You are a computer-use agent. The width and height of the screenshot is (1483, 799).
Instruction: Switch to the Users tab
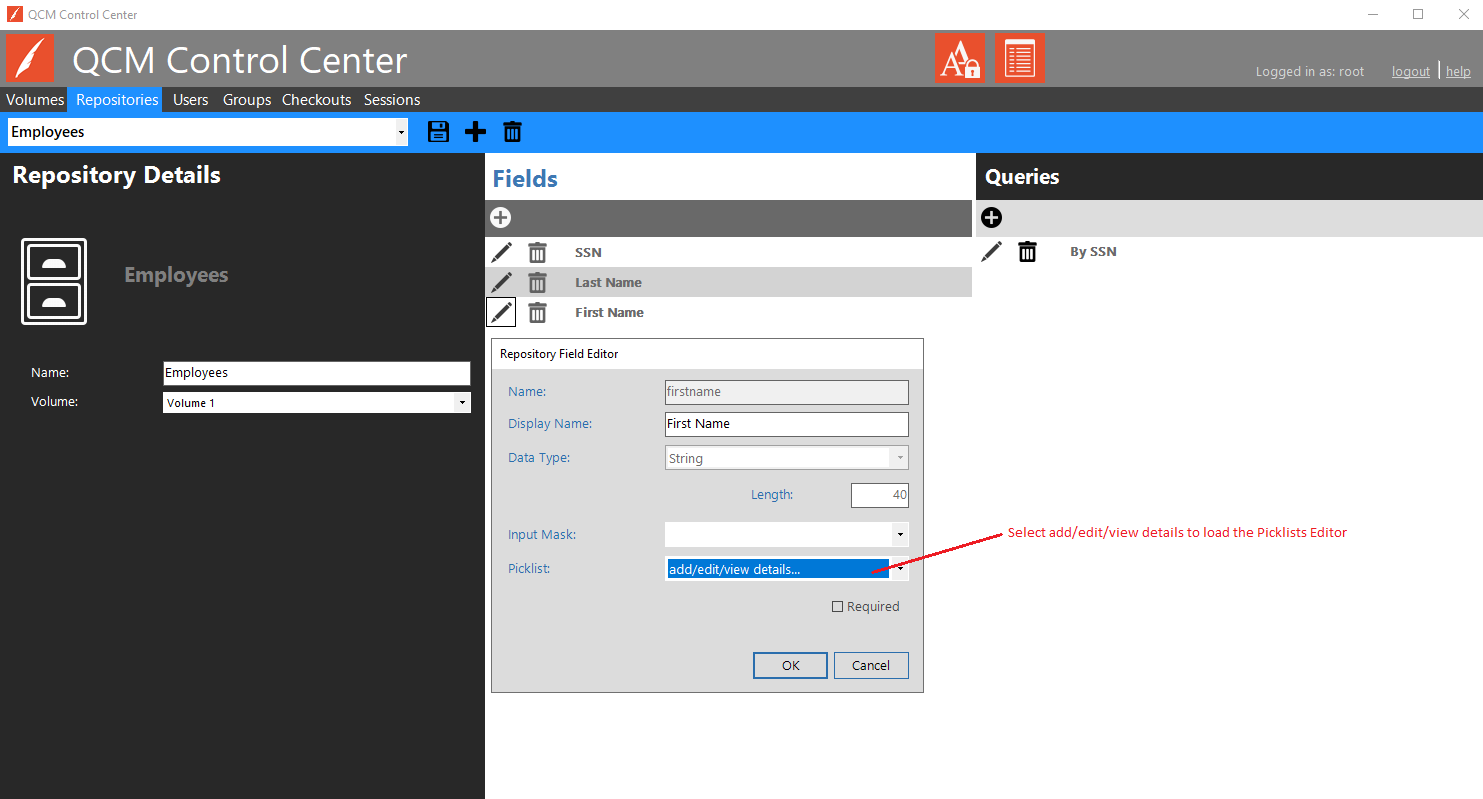pos(190,100)
